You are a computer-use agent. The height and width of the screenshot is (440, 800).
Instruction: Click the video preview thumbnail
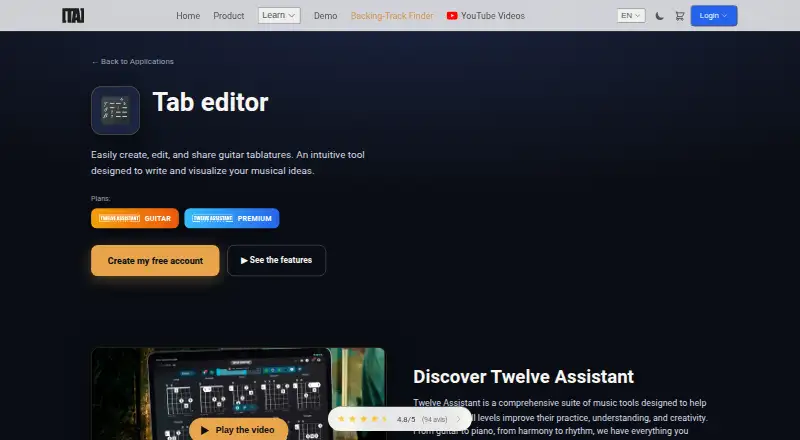point(238,394)
